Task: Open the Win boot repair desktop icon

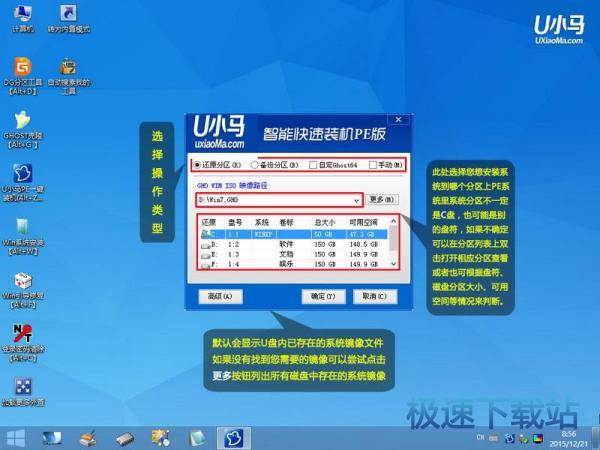Action: [23, 290]
